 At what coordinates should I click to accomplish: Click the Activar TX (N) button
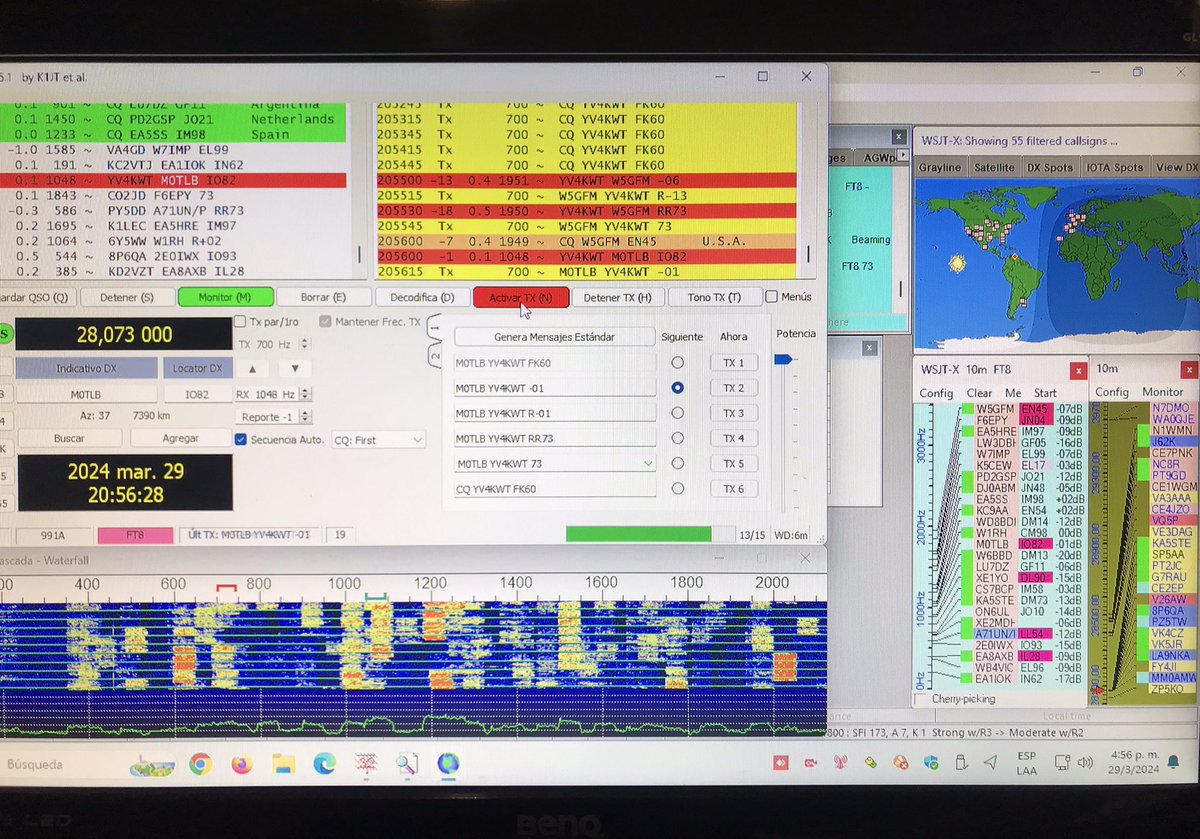(x=520, y=297)
